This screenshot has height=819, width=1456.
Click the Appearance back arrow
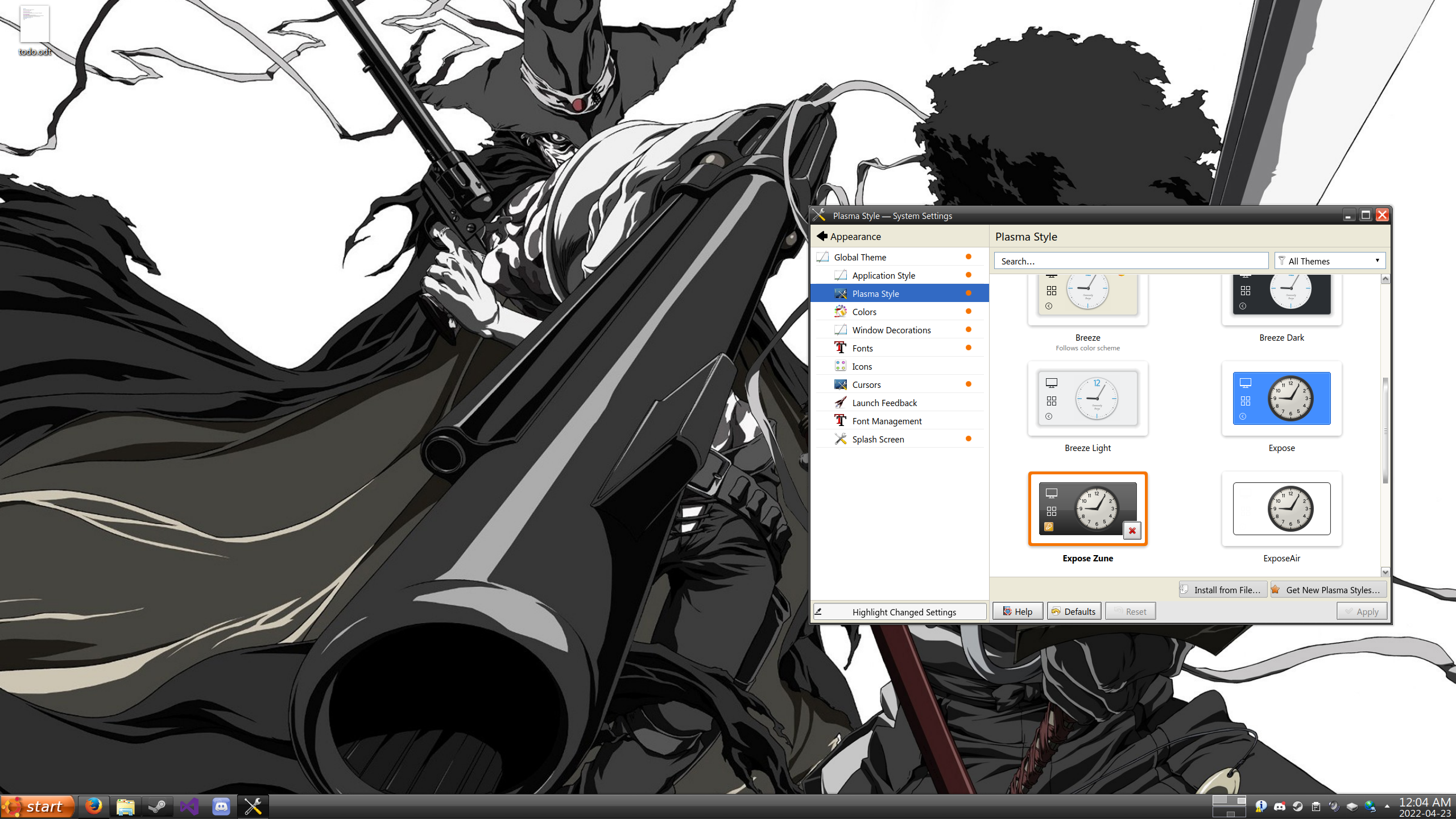point(822,236)
